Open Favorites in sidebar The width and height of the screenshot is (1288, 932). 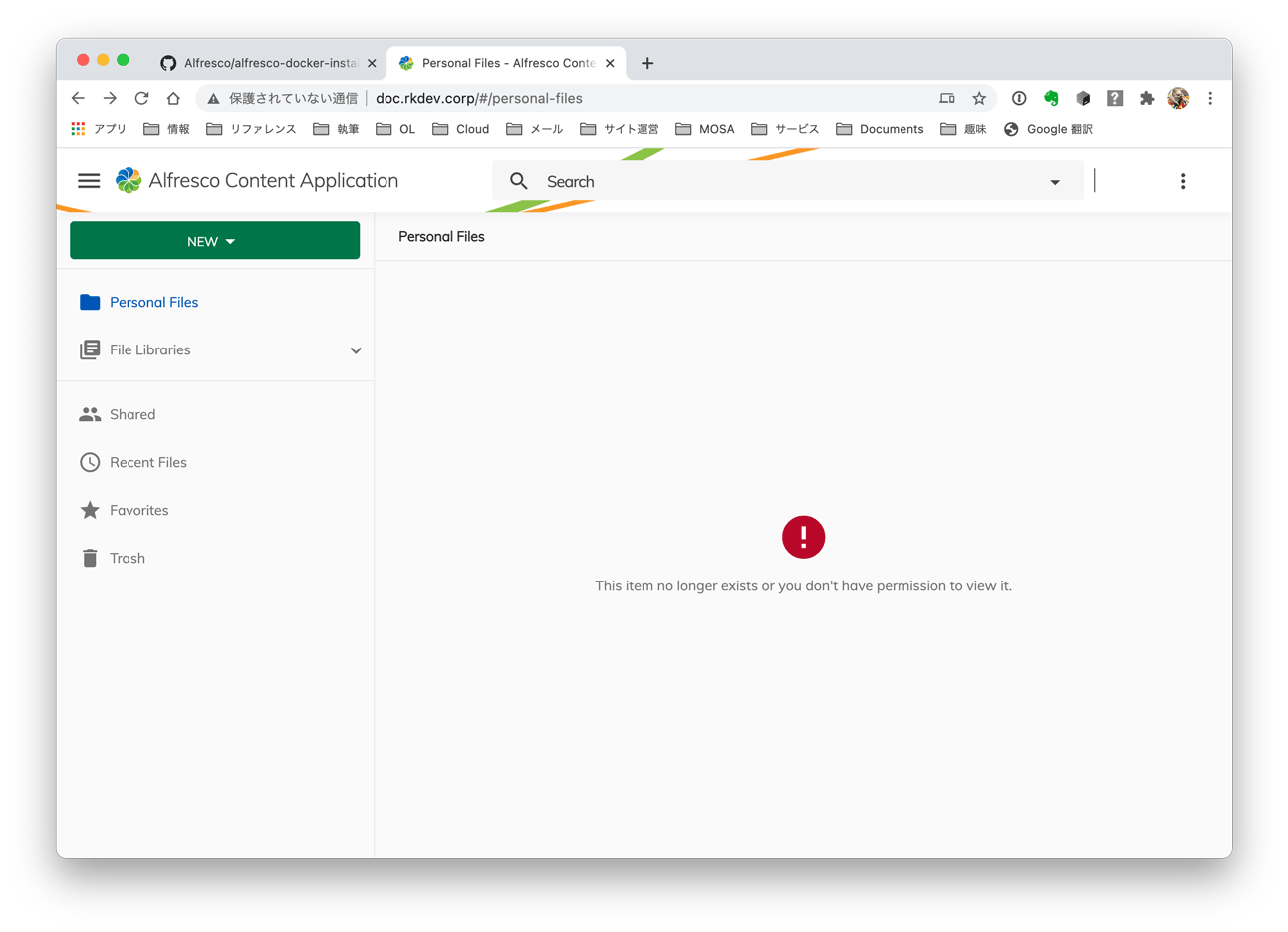point(139,510)
